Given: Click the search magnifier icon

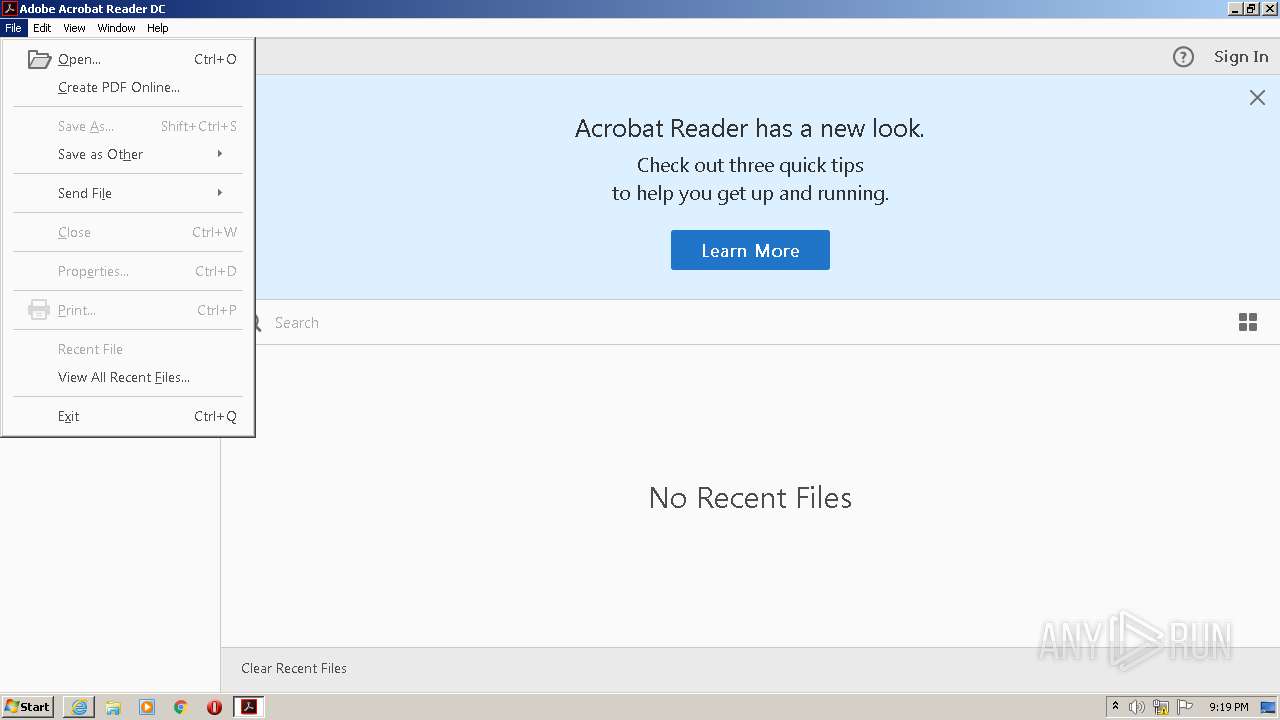Looking at the screenshot, I should tap(256, 323).
